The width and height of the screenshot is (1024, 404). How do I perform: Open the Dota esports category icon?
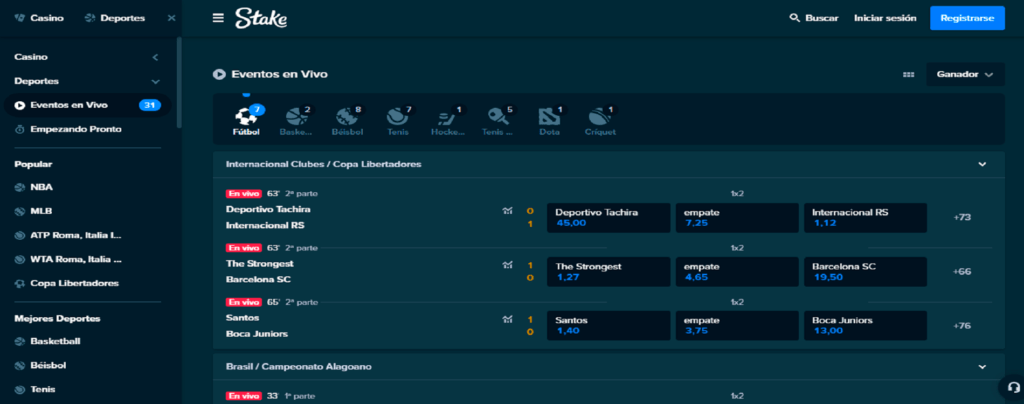click(x=549, y=119)
